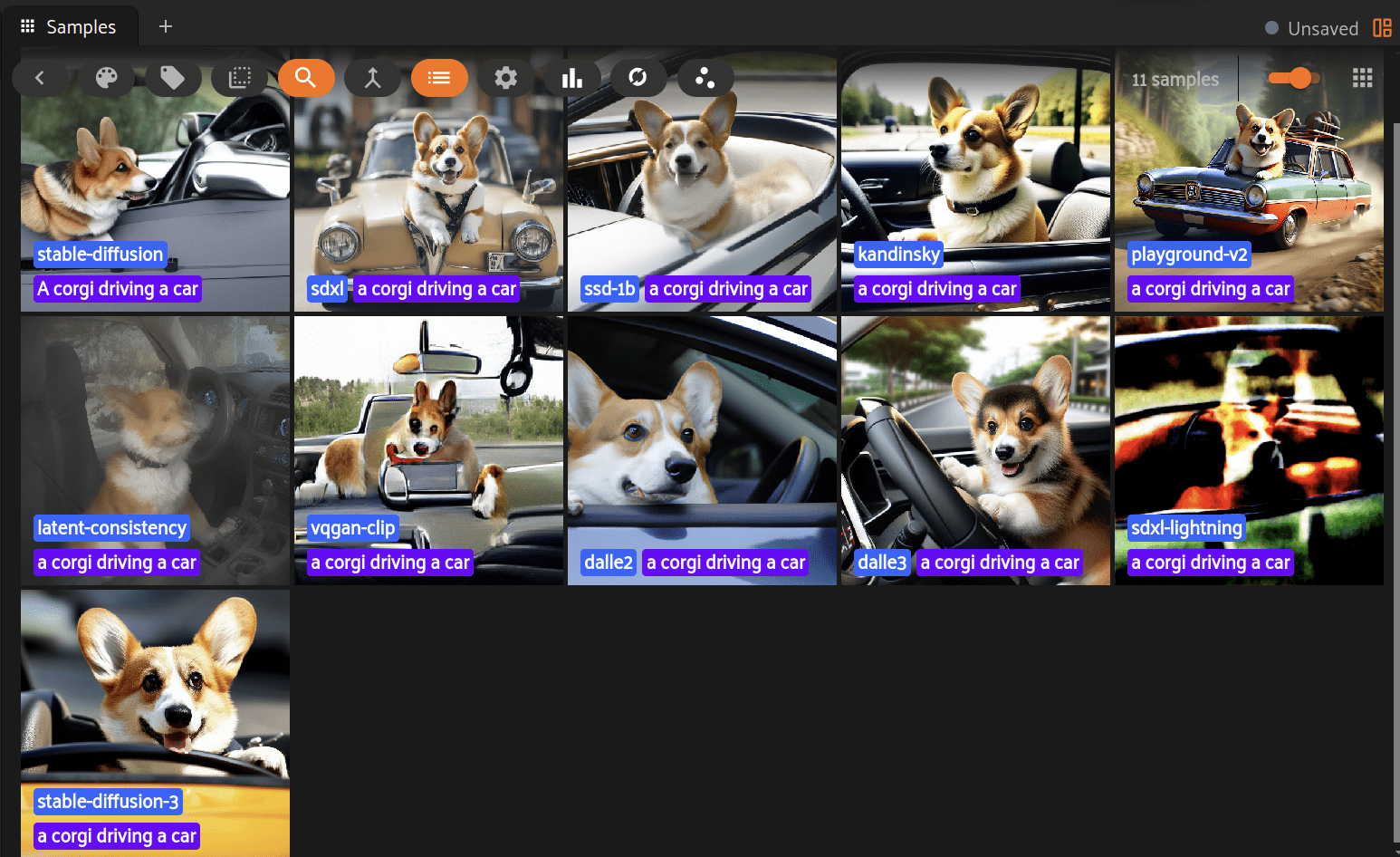The height and width of the screenshot is (857, 1400).
Task: Click the merge/group by icon
Action: (373, 78)
